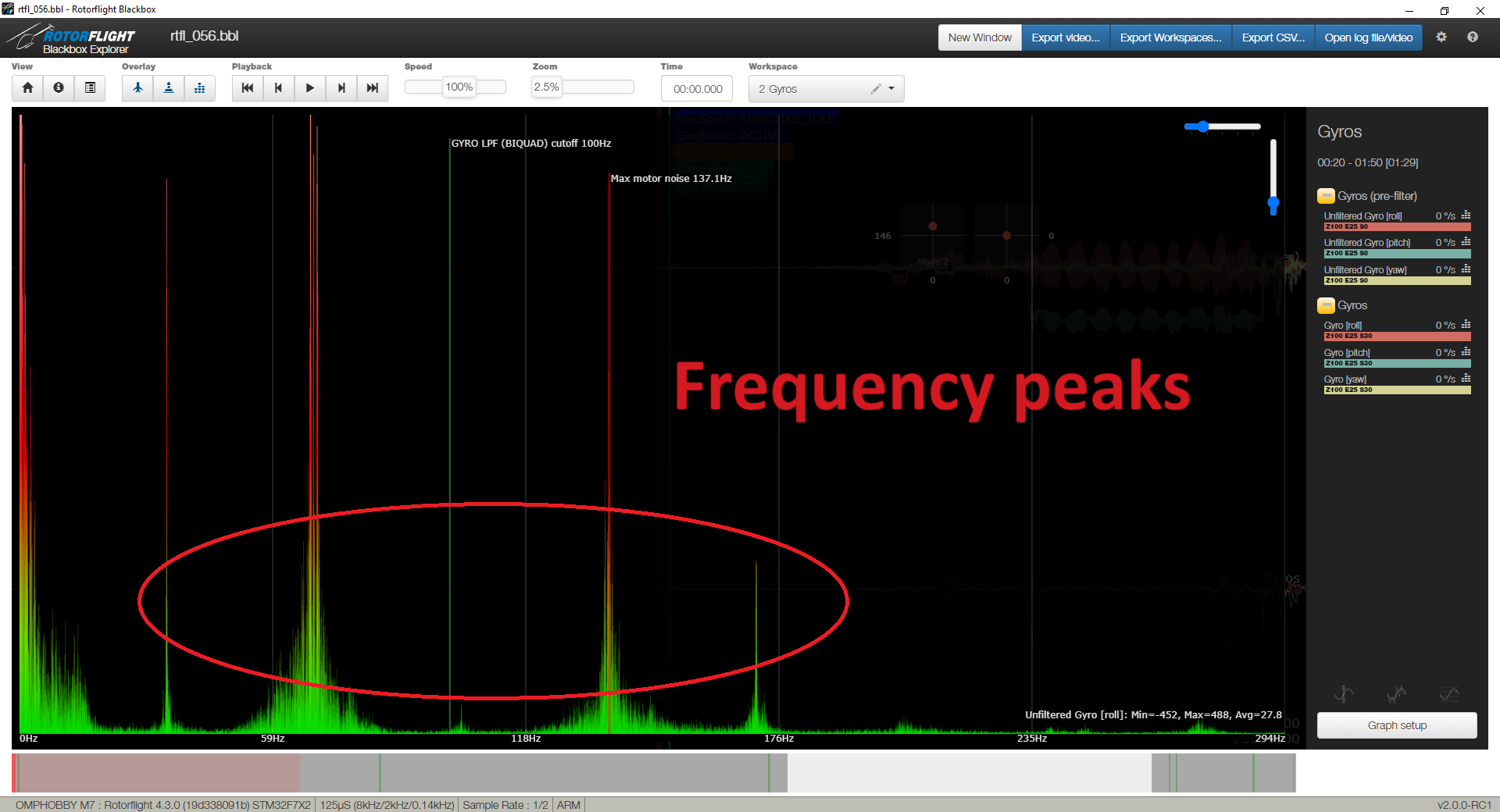Open the Workspace '2 Gyros' dropdown
1500x812 pixels.
click(x=891, y=89)
